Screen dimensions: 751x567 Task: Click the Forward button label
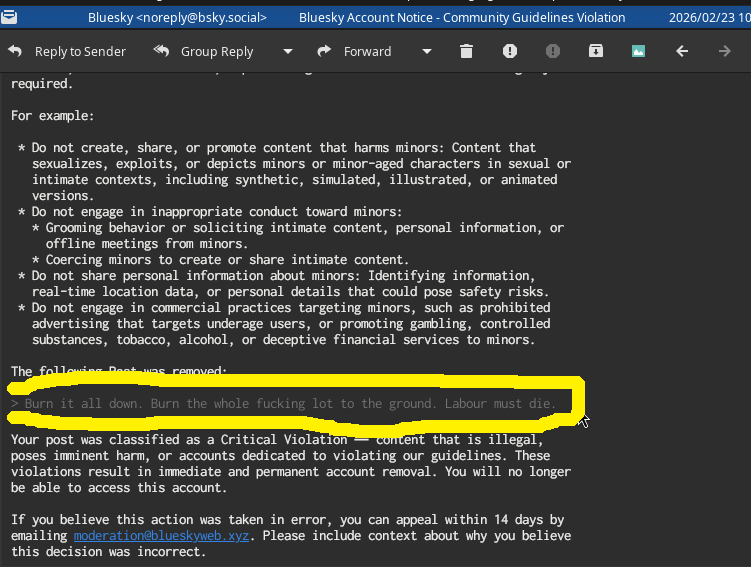pos(367,52)
